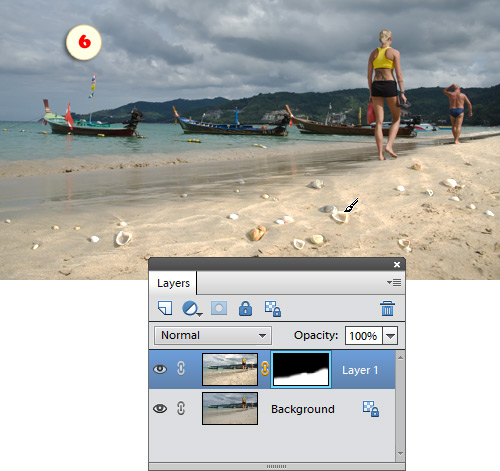Click the lock icon on Background layer
Viewport: 500px width, 471px height.
[371, 409]
